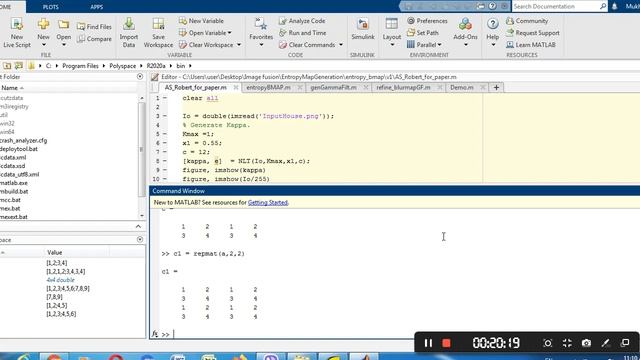Click the Search Documentation field
This screenshot has height=360, width=640.
(556, 6)
